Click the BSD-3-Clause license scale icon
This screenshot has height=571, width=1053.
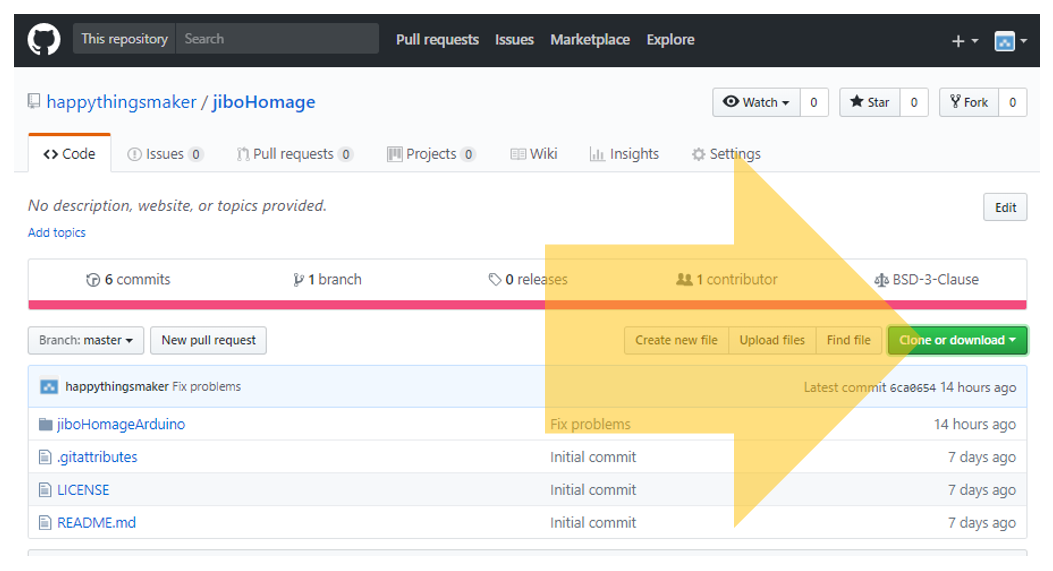point(881,280)
